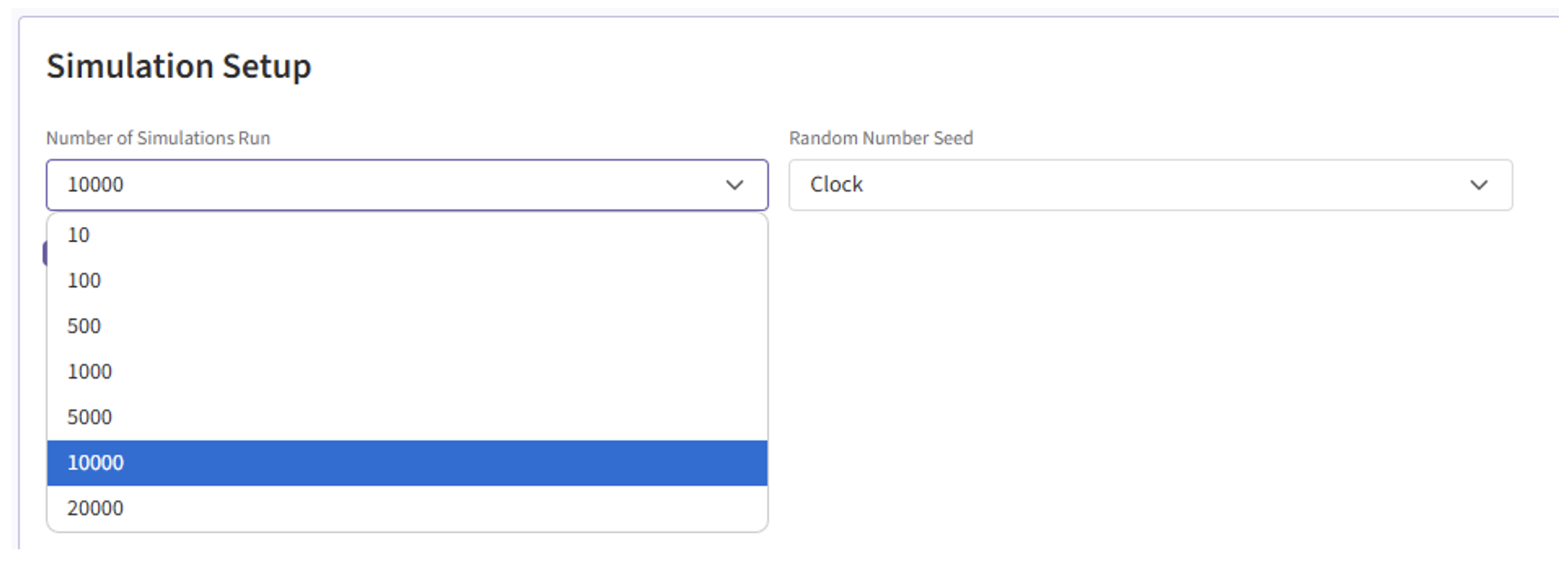Click the Random Number Seed label

point(880,138)
